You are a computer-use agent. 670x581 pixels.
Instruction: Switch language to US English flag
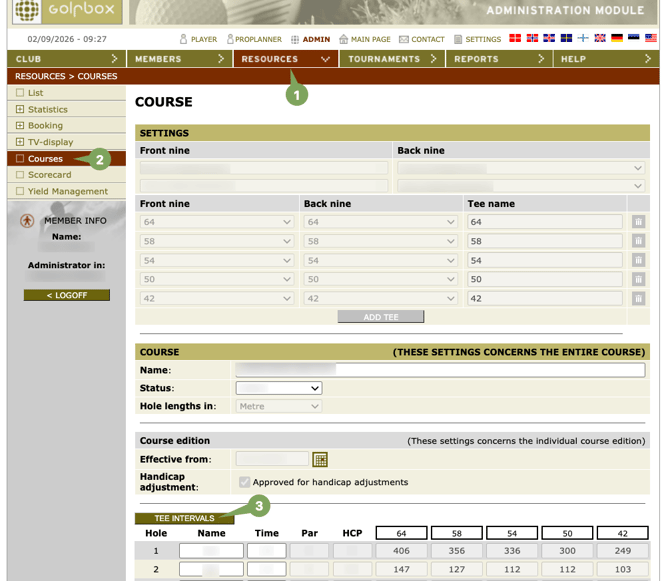pyautogui.click(x=651, y=38)
